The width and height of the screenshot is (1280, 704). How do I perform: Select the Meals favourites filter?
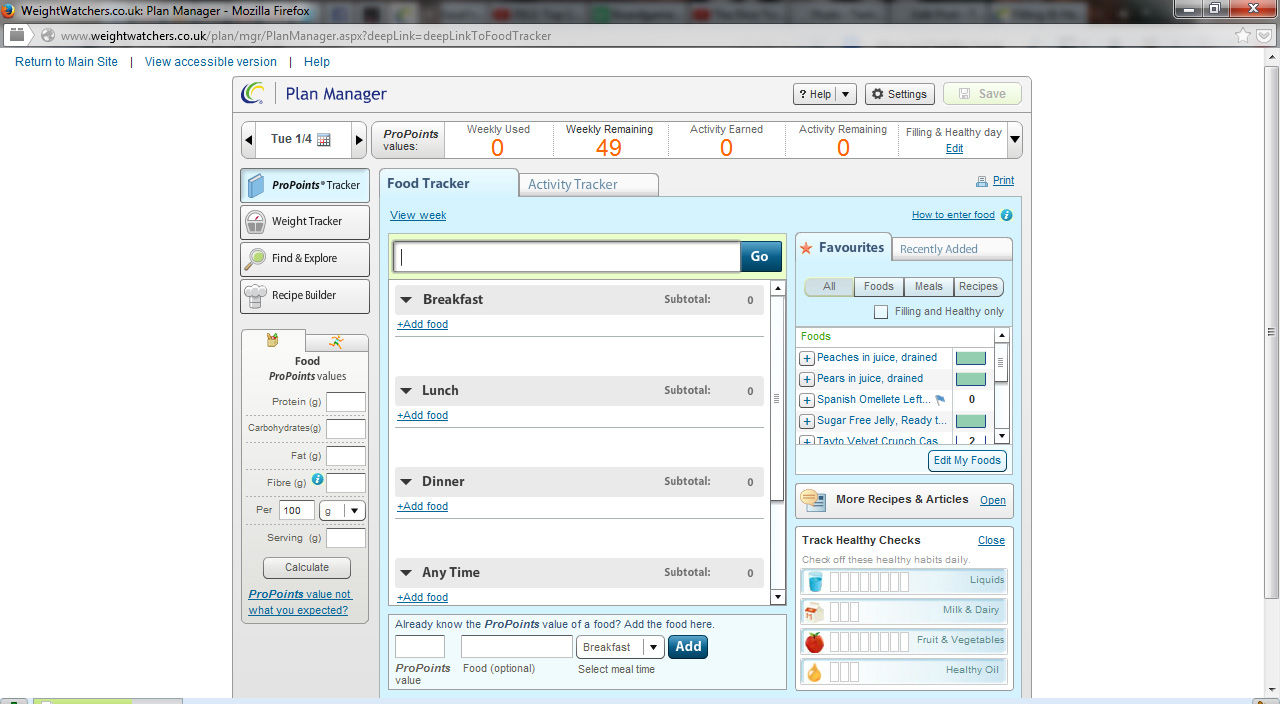(929, 287)
